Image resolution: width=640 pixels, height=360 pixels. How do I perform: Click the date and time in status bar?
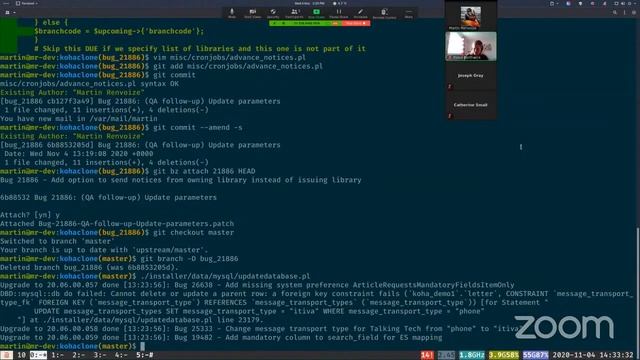tap(593, 355)
